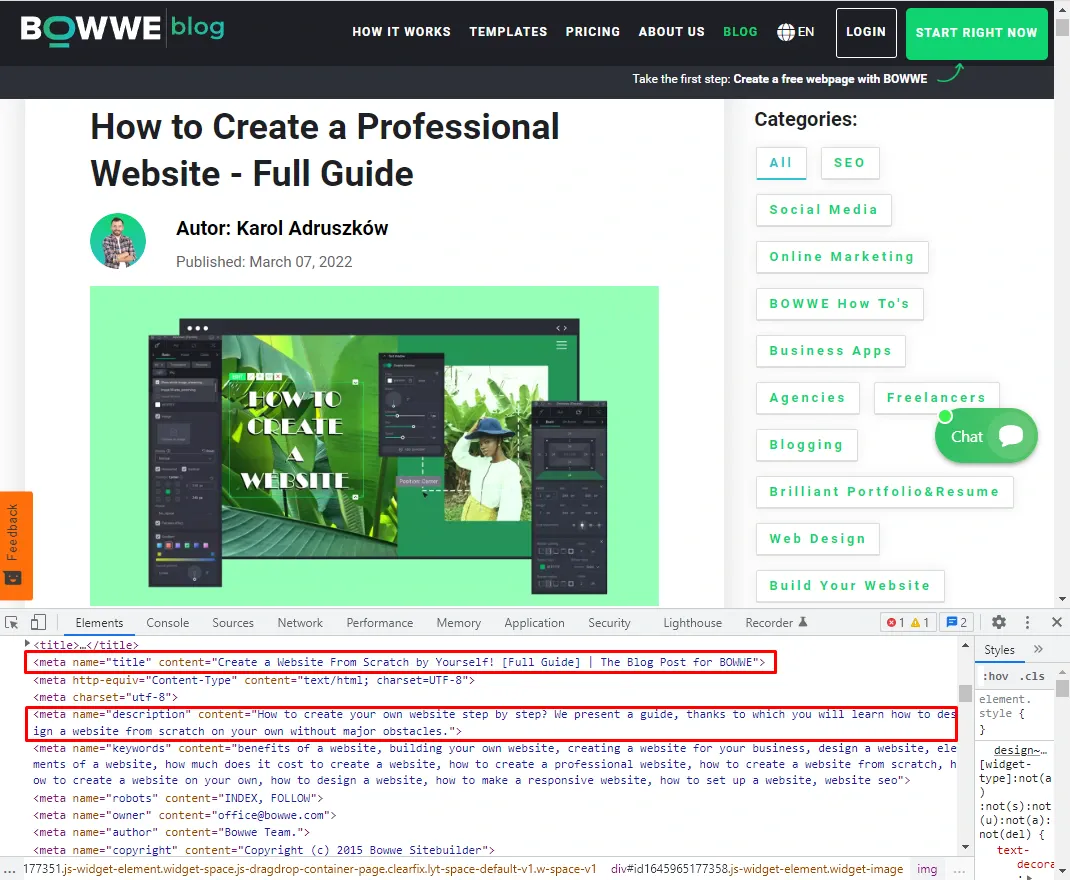Select the meta name="title" line

point(400,662)
